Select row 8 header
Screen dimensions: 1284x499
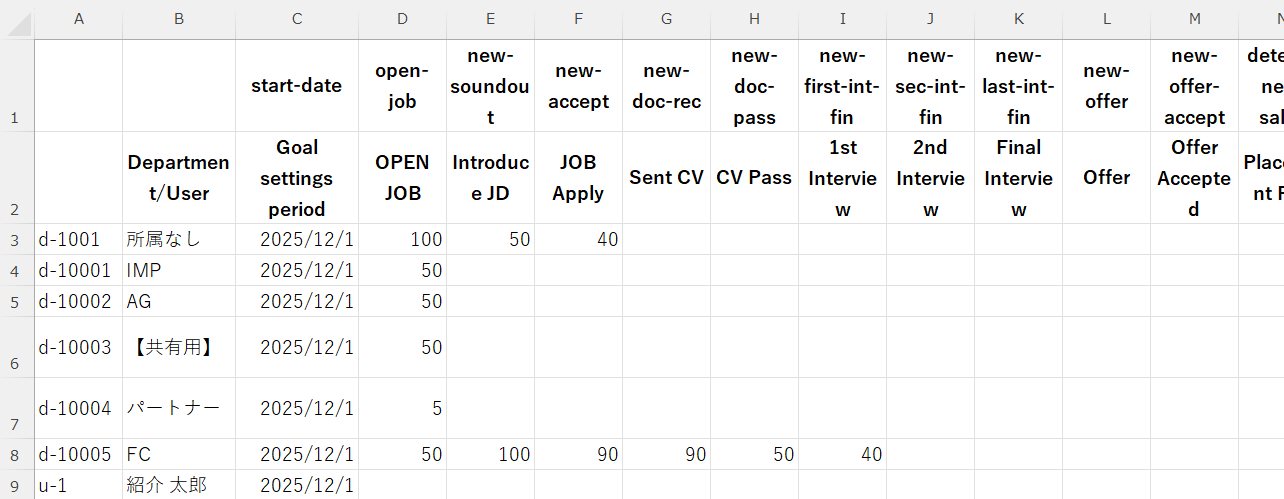(x=16, y=454)
